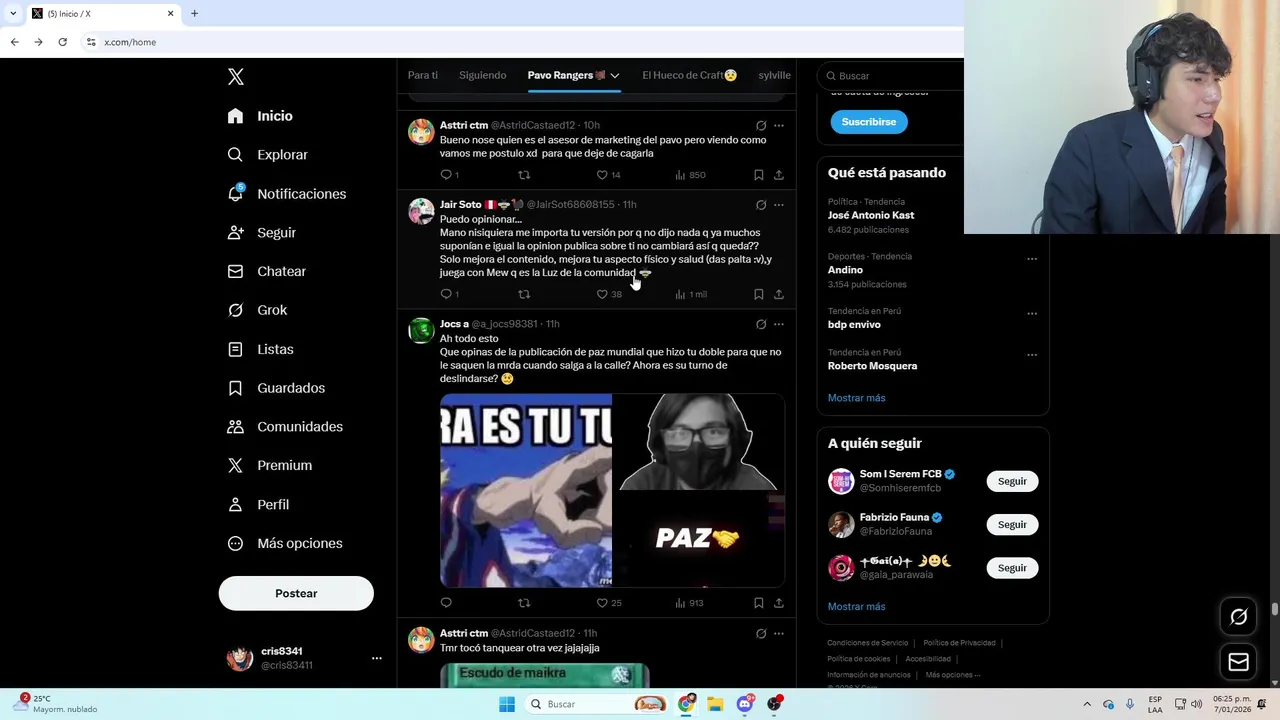This screenshot has height=720, width=1280.
Task: Open Más opciones menu
Action: pyautogui.click(x=285, y=543)
